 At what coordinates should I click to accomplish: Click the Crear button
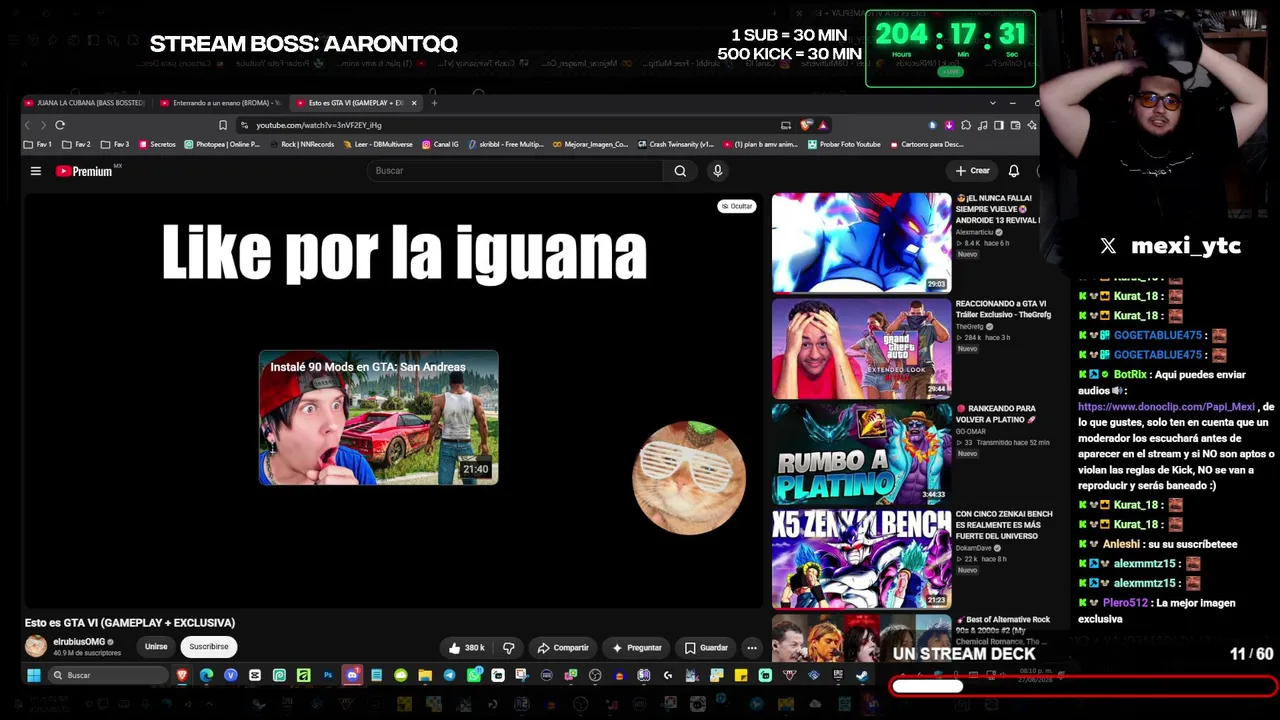[972, 171]
